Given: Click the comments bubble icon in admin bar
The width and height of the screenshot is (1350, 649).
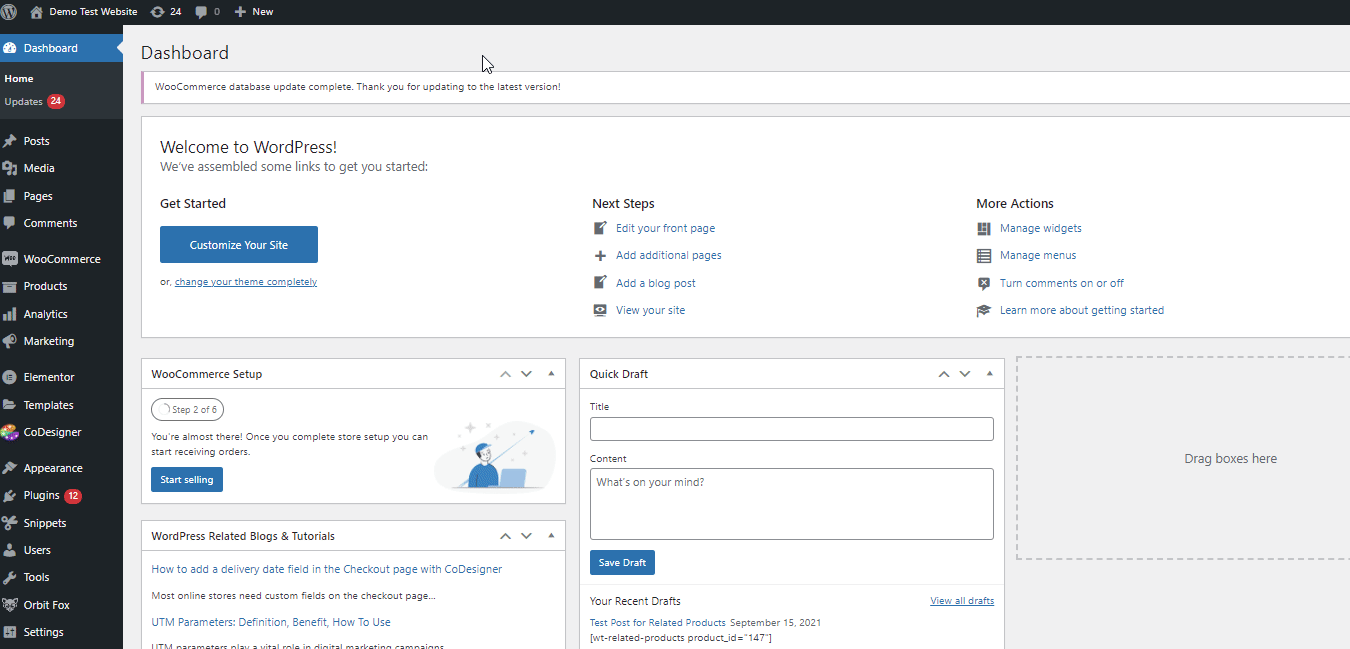Looking at the screenshot, I should pos(201,12).
